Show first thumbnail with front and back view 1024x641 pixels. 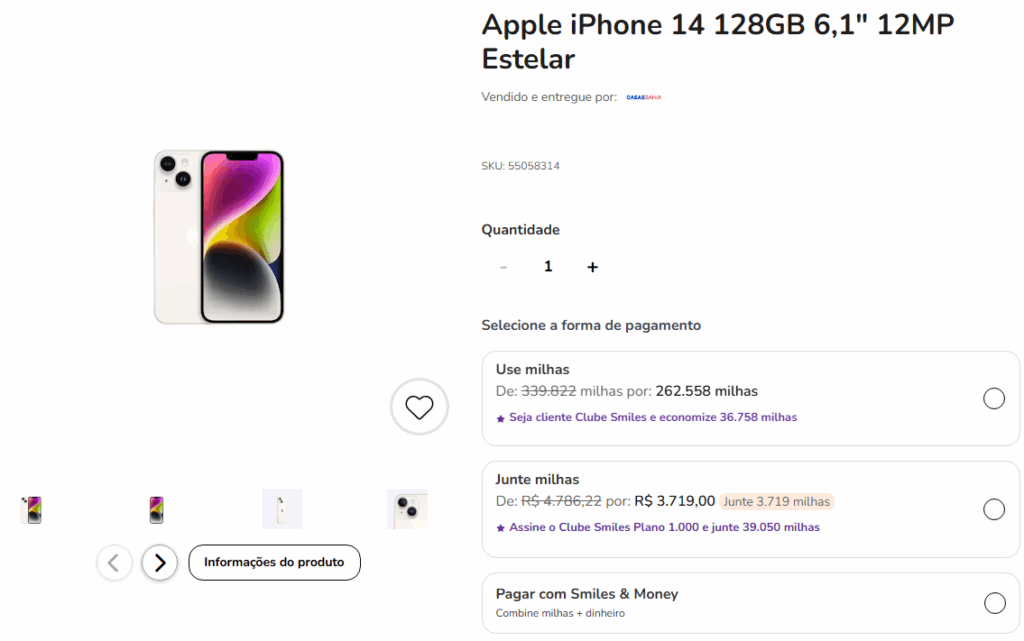pyautogui.click(x=31, y=510)
